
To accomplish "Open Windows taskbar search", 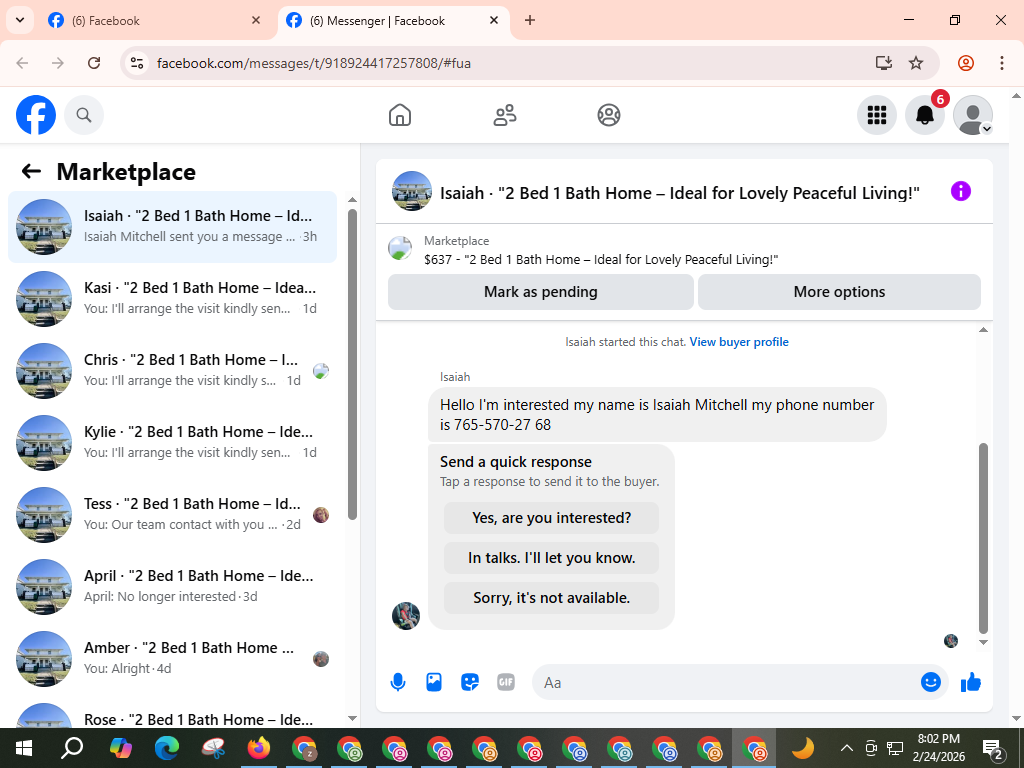I will 72,748.
